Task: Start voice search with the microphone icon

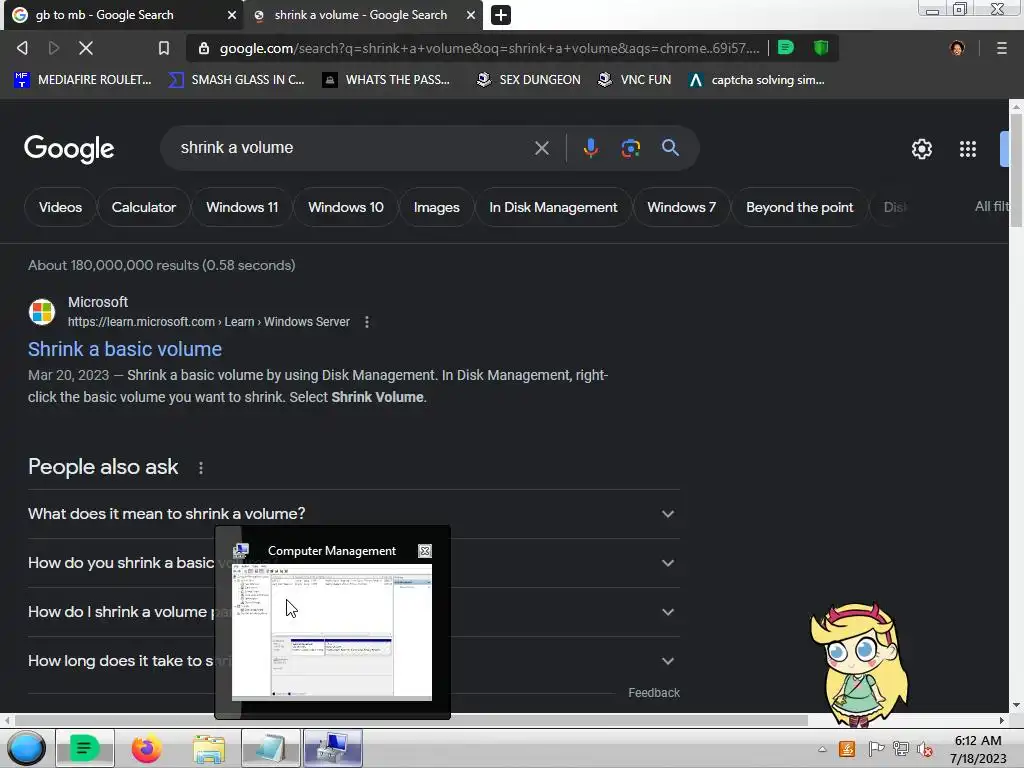Action: (590, 148)
